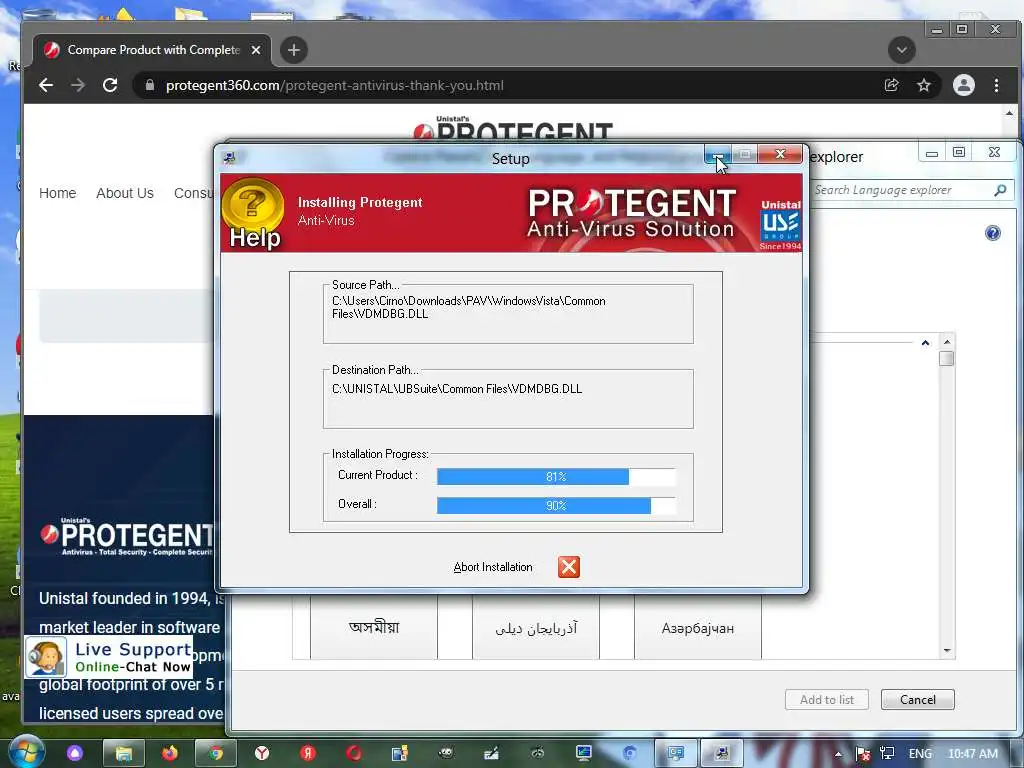This screenshot has height=768, width=1024.
Task: Click the scroll-up arrow in the language list
Action: tap(947, 342)
